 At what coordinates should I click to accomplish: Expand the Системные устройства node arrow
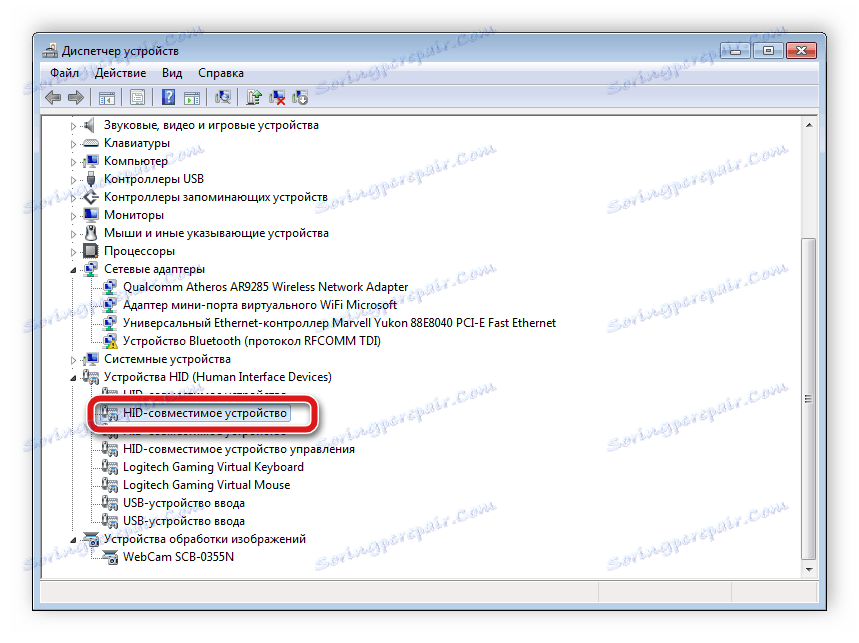coord(73,360)
